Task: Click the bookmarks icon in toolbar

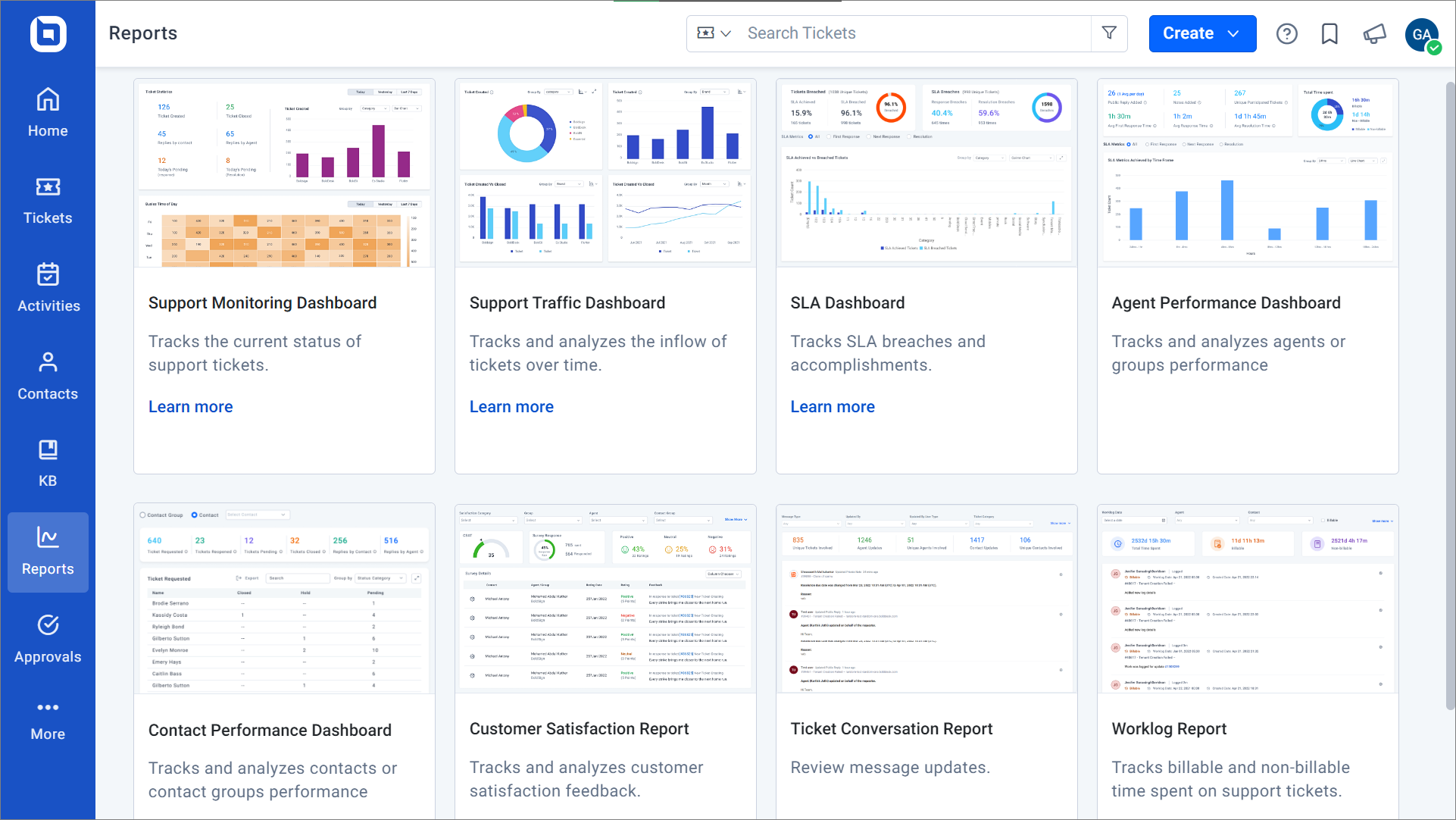Action: tap(1330, 33)
